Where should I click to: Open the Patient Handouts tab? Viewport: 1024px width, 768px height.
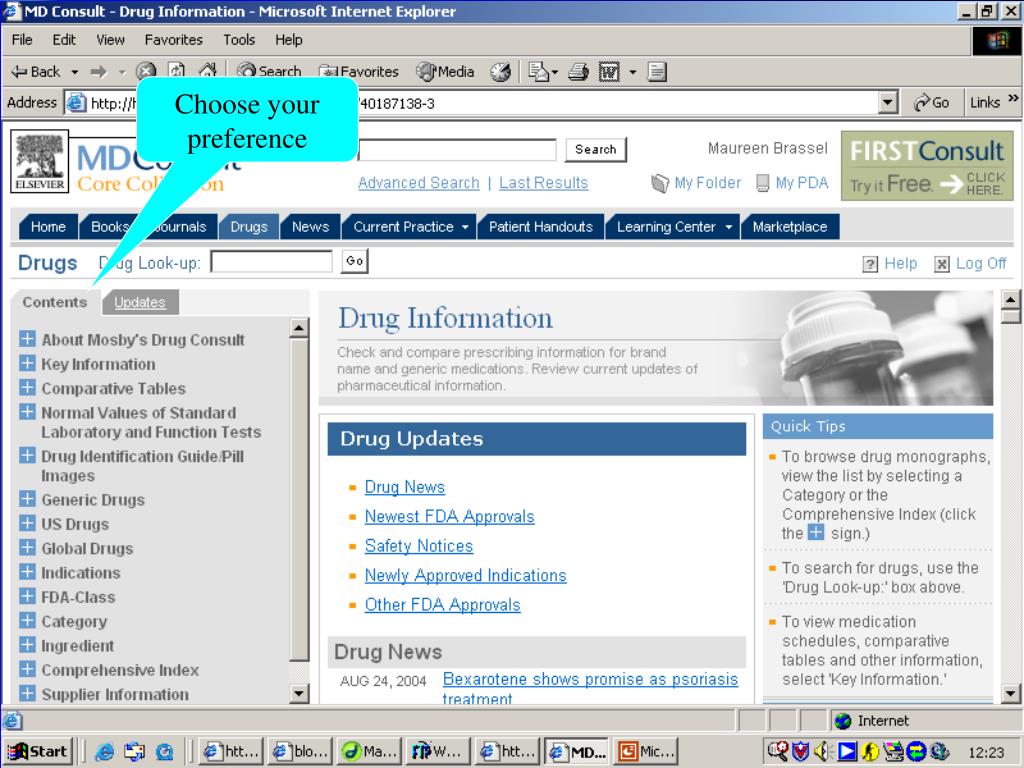[x=541, y=227]
